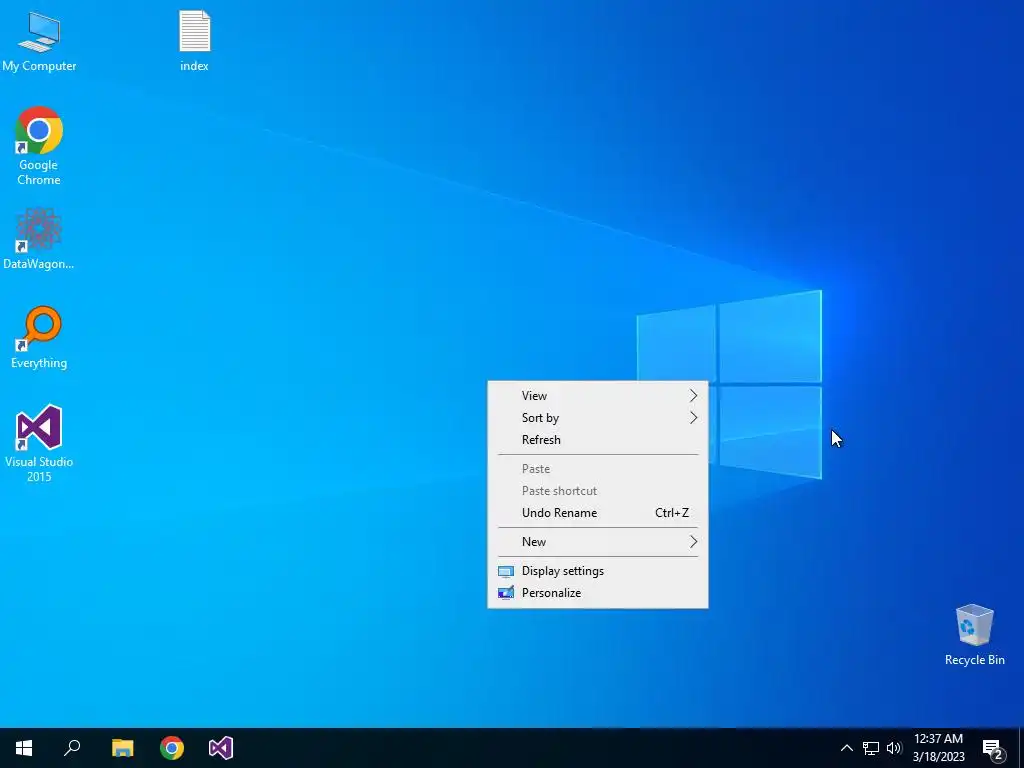Open the volume speaker tray icon
Screen dimensions: 1024x768
[894, 748]
